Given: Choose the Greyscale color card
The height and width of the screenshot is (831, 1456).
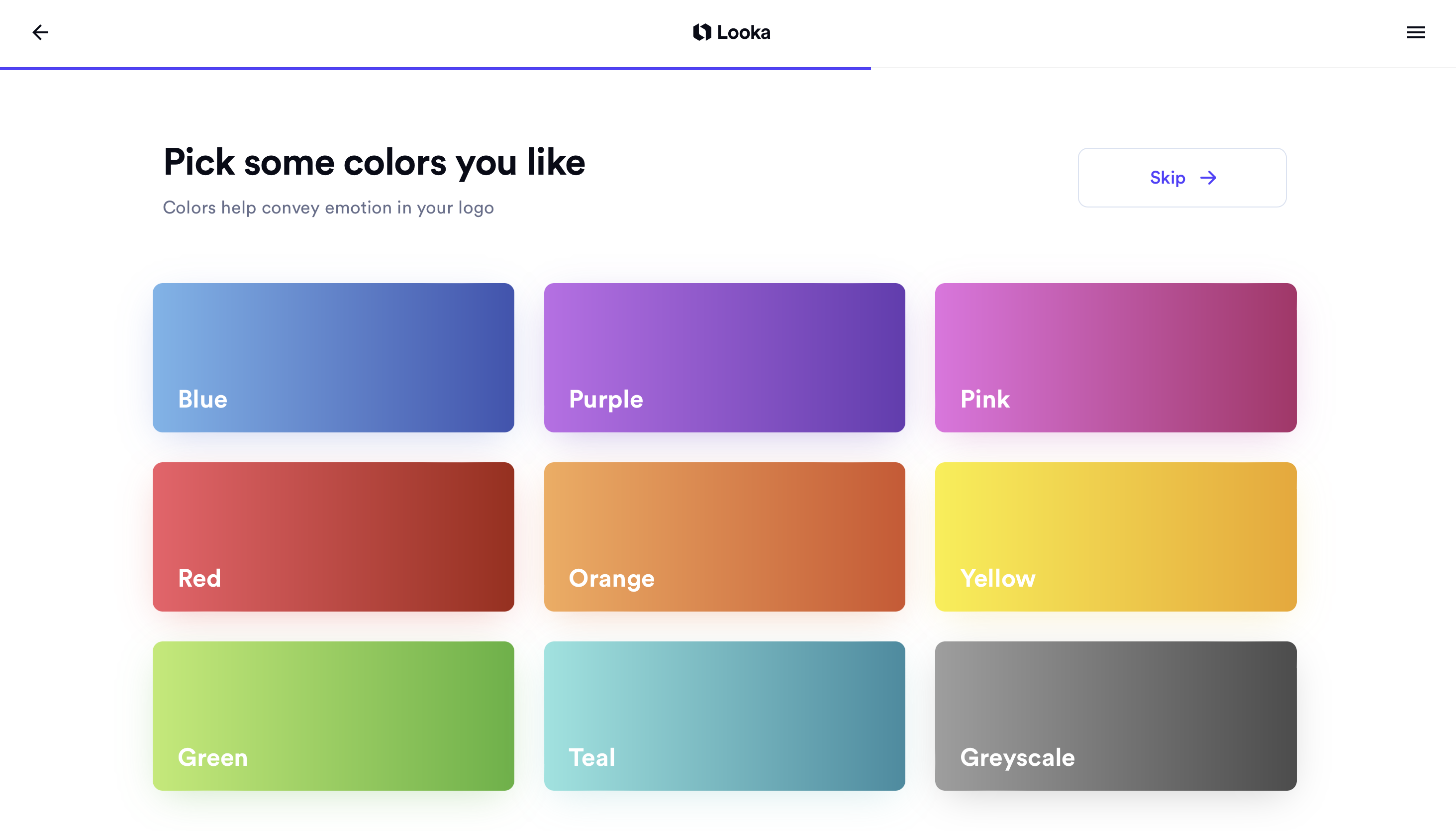Looking at the screenshot, I should point(1115,716).
